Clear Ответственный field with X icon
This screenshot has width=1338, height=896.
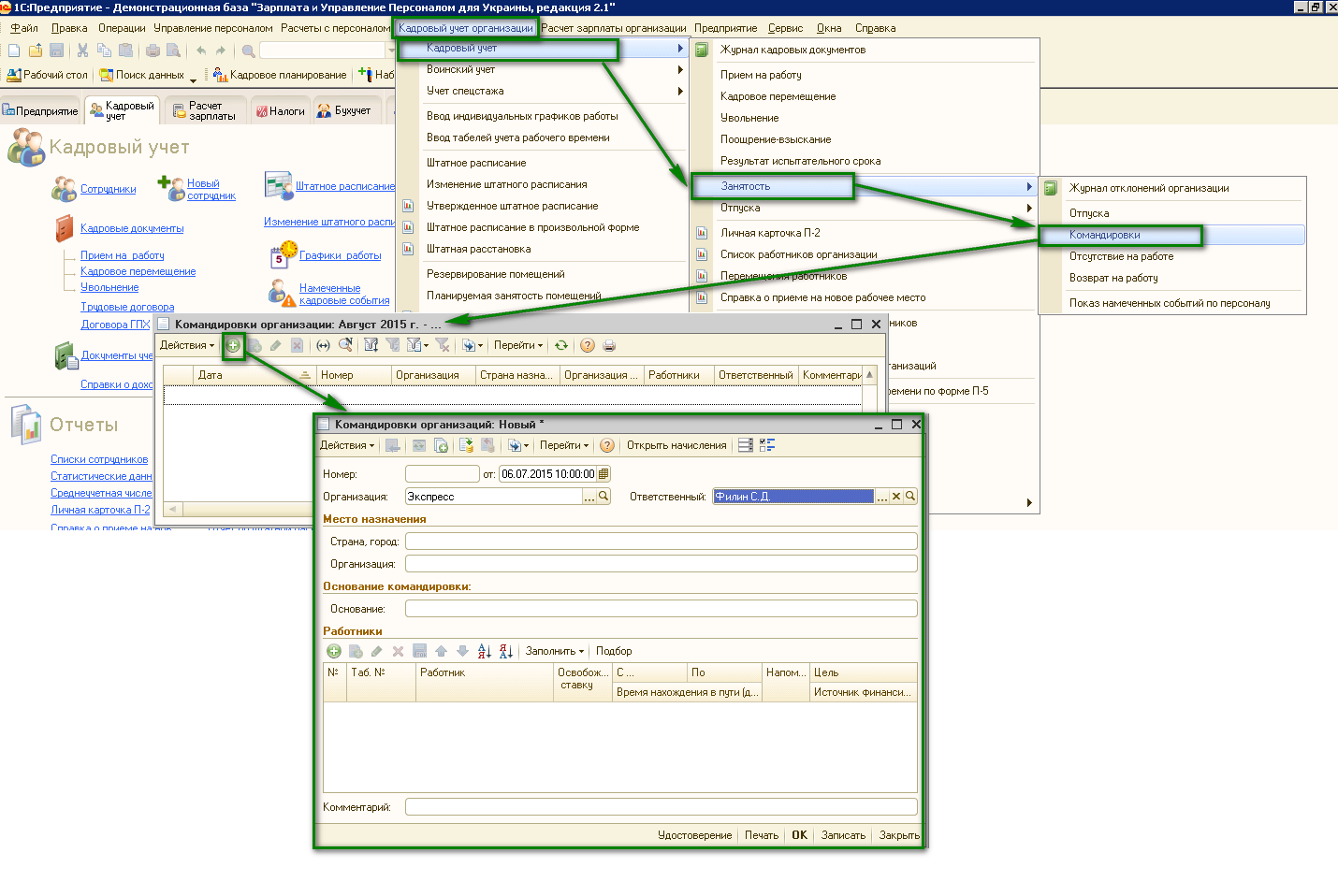tap(895, 497)
